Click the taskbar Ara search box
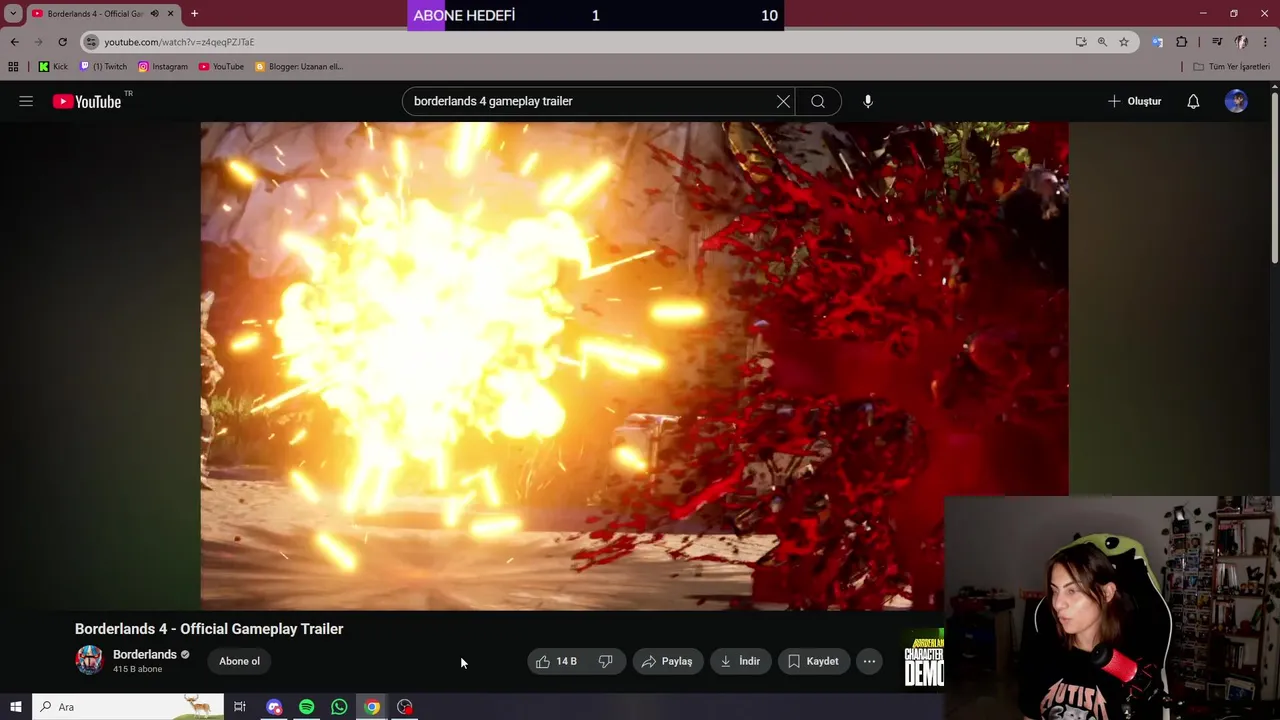The image size is (1280, 720). point(128,707)
